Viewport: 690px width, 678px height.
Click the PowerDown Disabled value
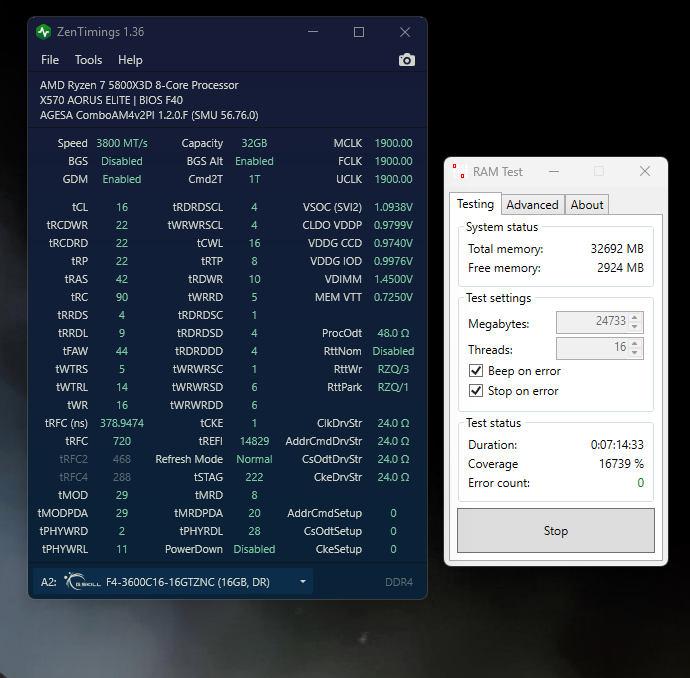(x=254, y=550)
